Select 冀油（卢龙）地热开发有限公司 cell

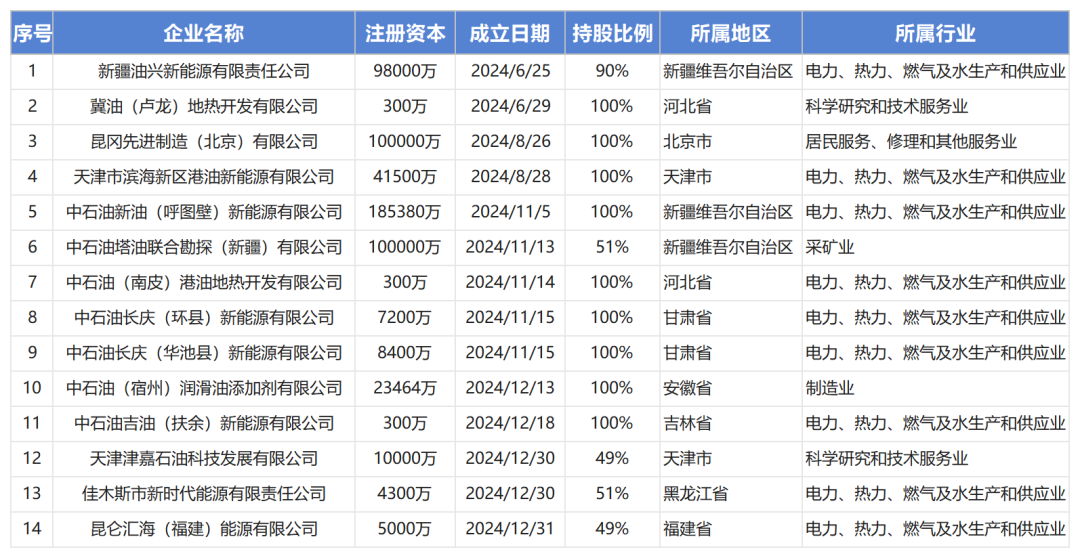204,107
